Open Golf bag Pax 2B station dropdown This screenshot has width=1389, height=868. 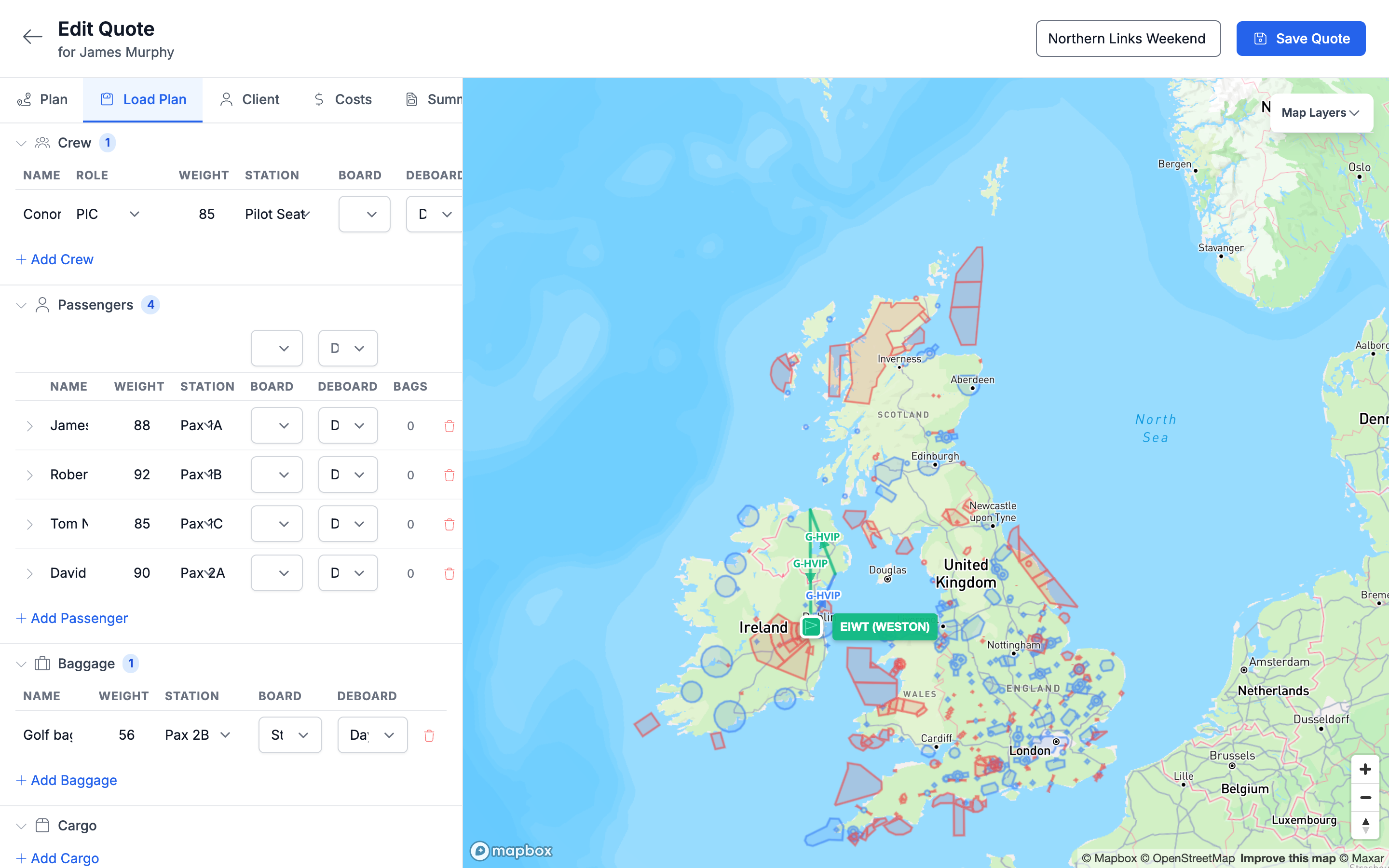tap(198, 735)
